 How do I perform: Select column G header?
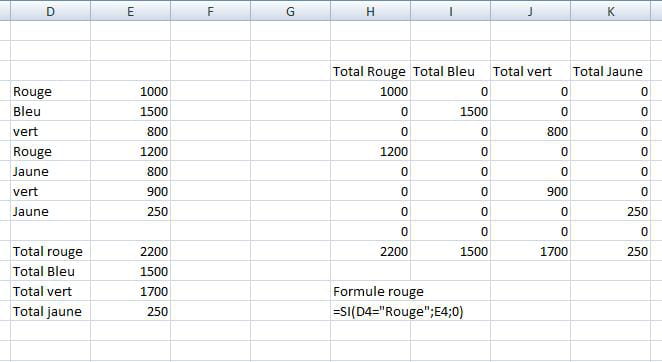(290, 11)
